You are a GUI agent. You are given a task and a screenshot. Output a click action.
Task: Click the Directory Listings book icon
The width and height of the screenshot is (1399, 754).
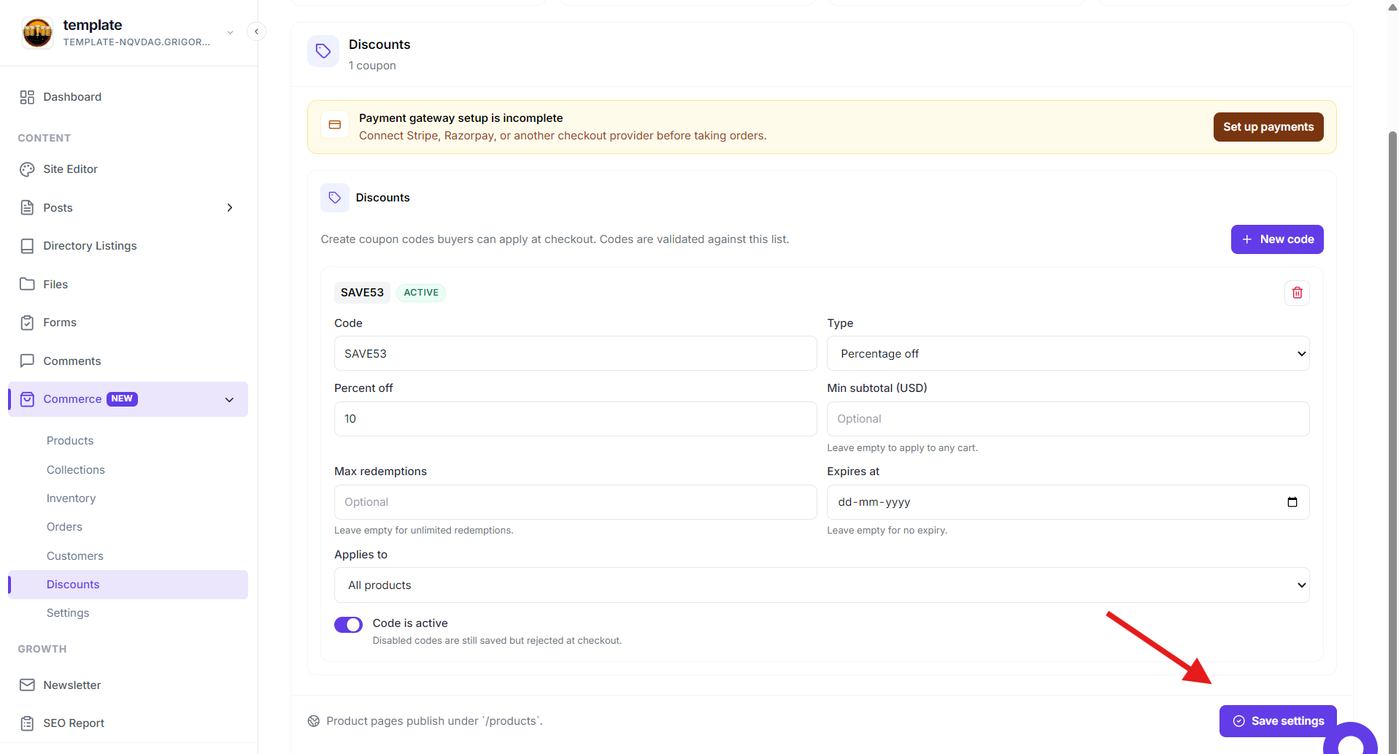coord(27,246)
